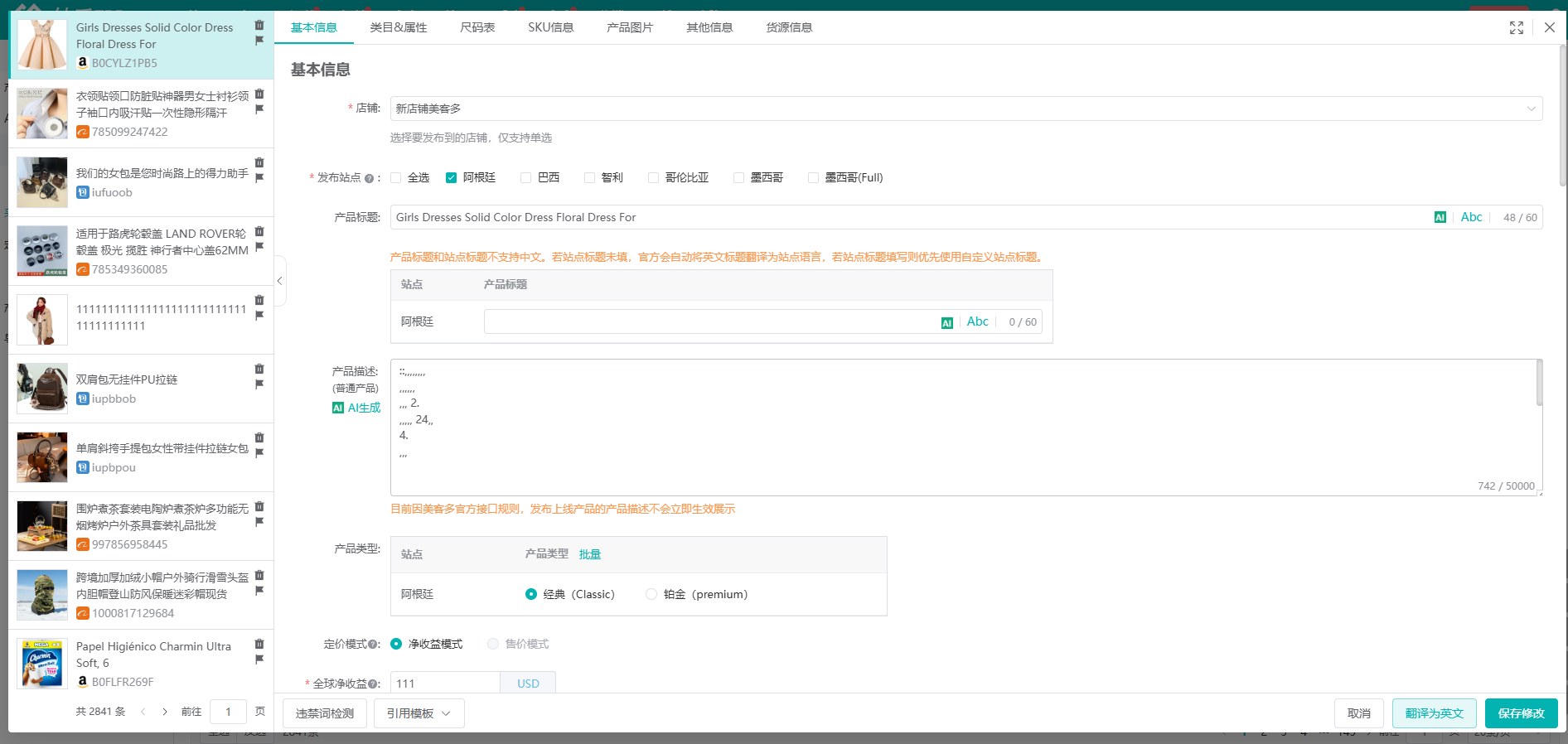Enable the 巴西 site checkbox
The width and height of the screenshot is (1568, 744).
coord(525,178)
